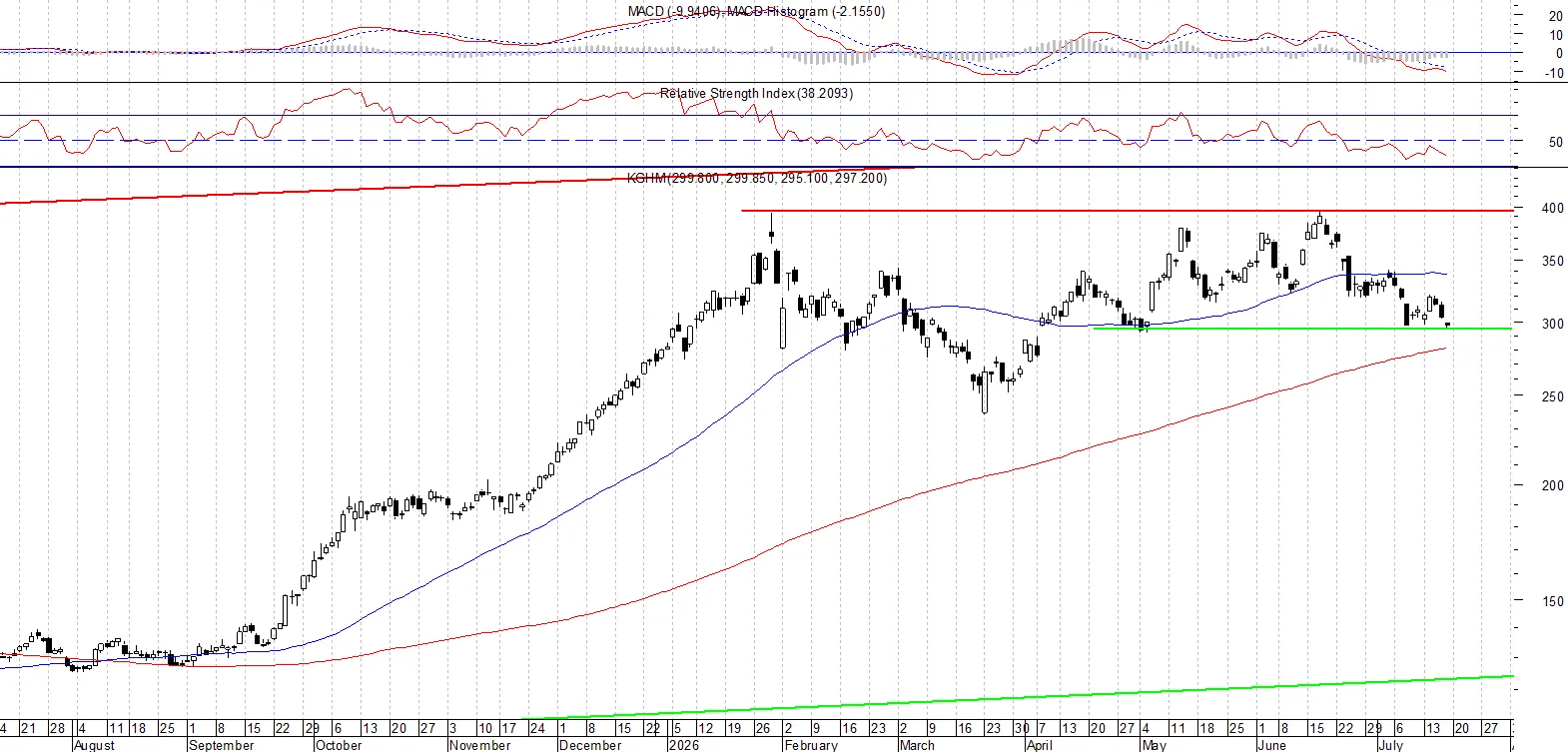Select the Relative Strength Index (38.2093) label

pos(756,93)
